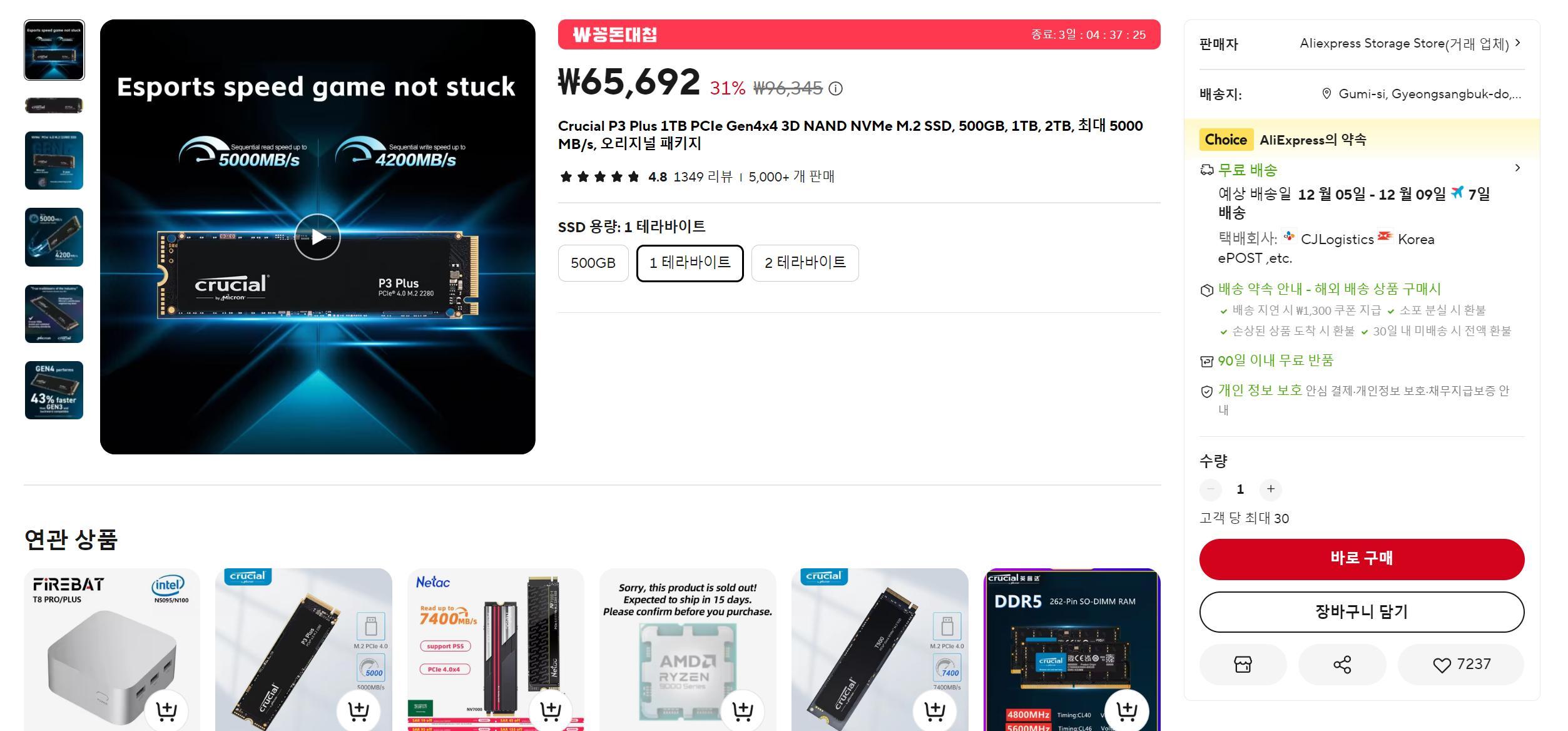Image resolution: width=1568 pixels, height=731 pixels.
Task: Click the 장바구니 담기 add to cart button
Action: pos(1362,611)
